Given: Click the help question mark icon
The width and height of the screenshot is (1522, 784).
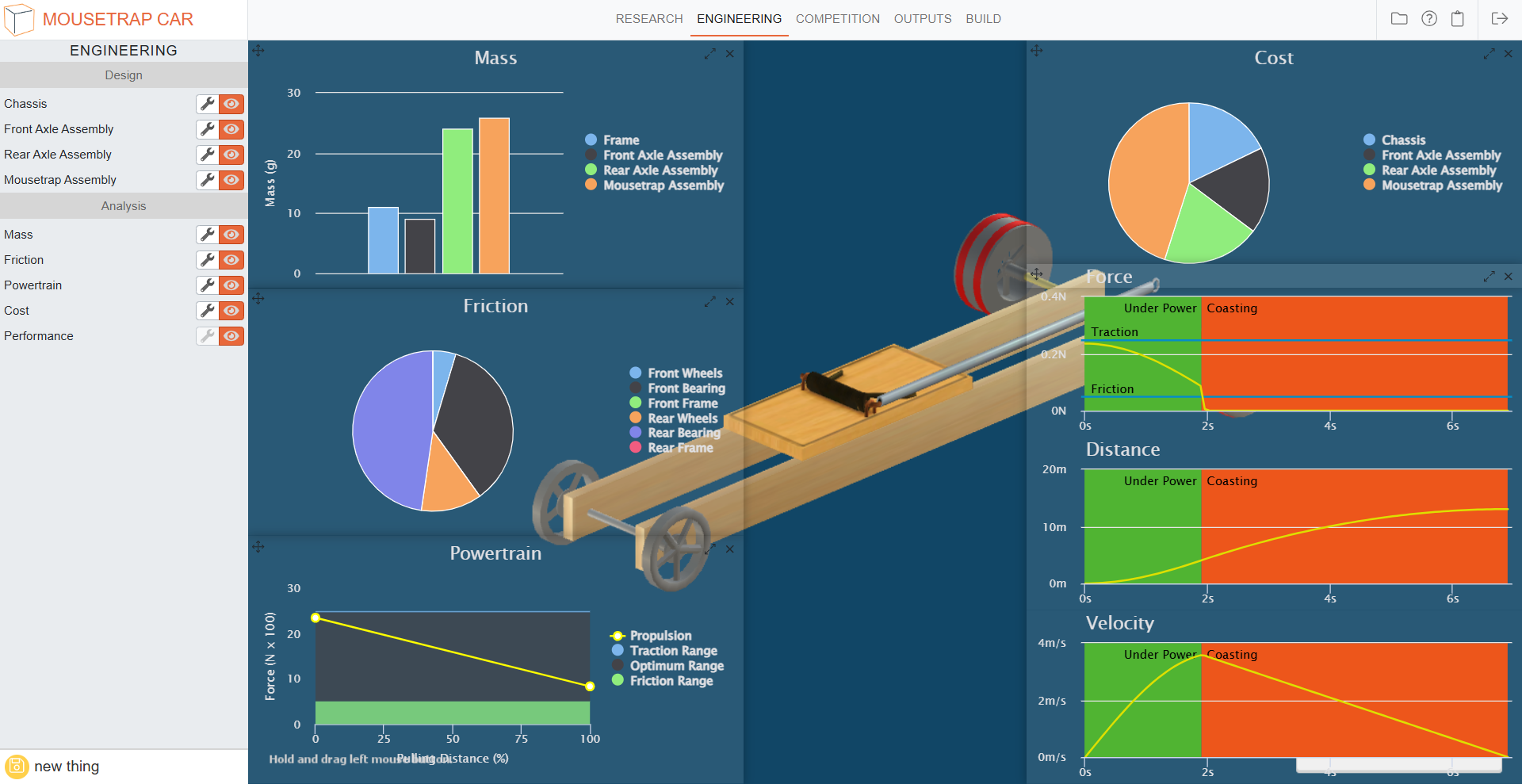Looking at the screenshot, I should (x=1428, y=18).
